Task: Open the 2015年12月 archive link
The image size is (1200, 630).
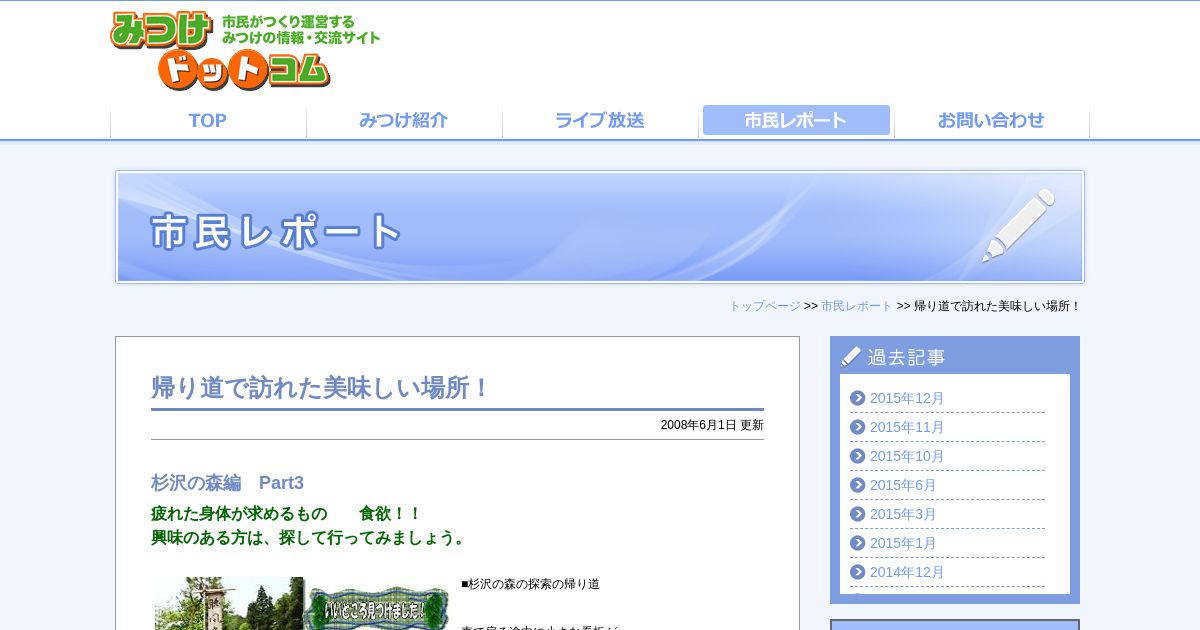Action: 907,398
